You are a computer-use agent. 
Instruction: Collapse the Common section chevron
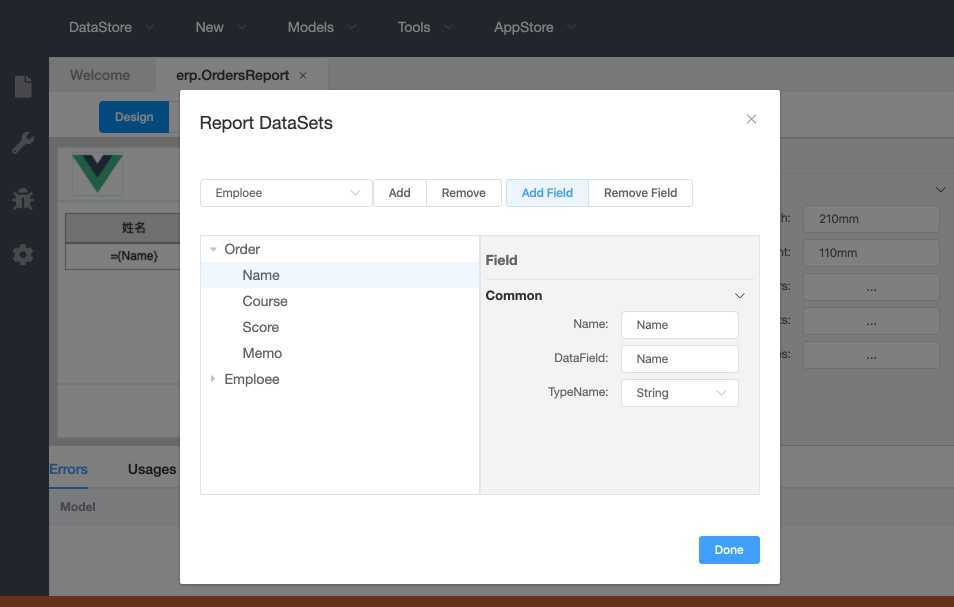740,296
